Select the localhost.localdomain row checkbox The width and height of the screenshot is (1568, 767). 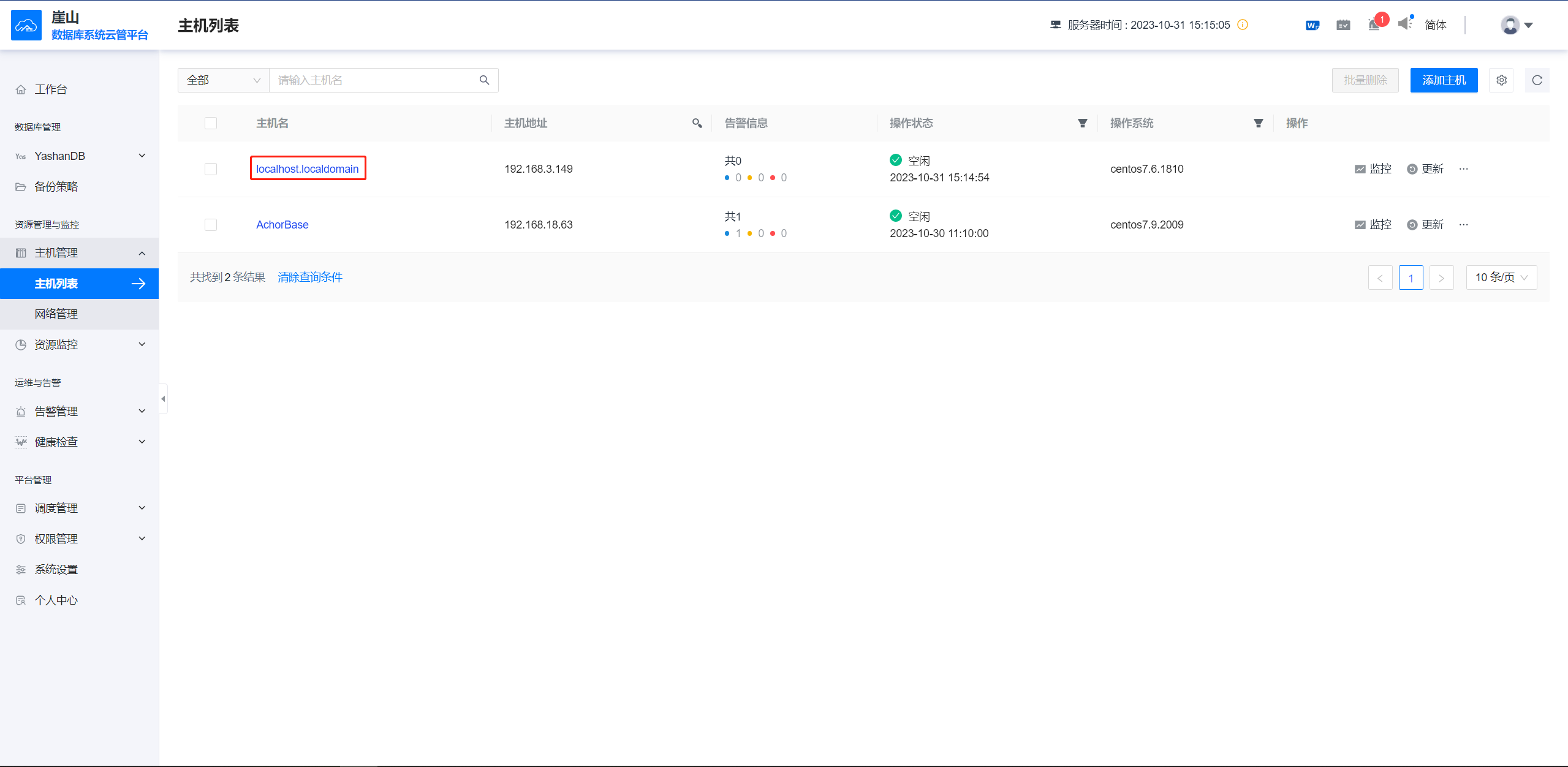(211, 169)
